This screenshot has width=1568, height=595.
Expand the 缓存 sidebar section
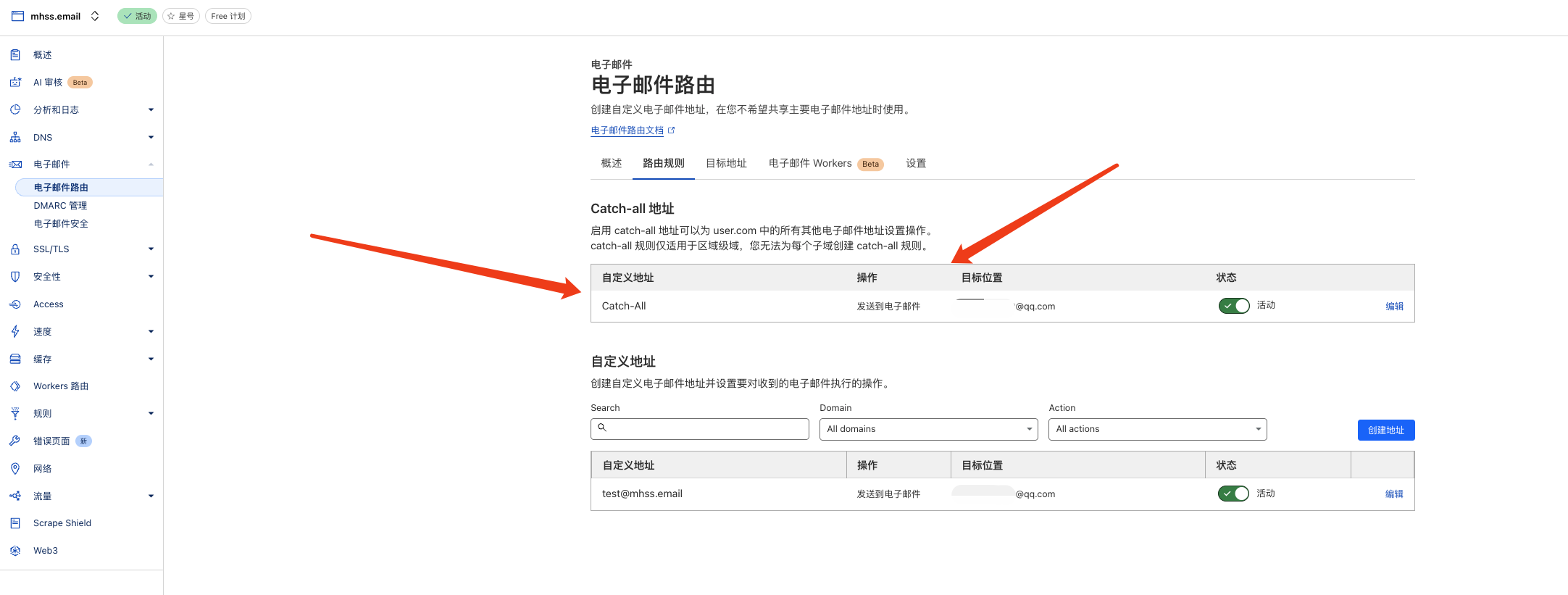(151, 359)
